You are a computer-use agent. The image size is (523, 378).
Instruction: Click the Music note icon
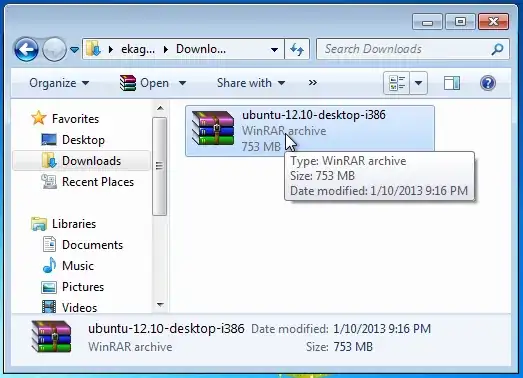pyautogui.click(x=49, y=266)
